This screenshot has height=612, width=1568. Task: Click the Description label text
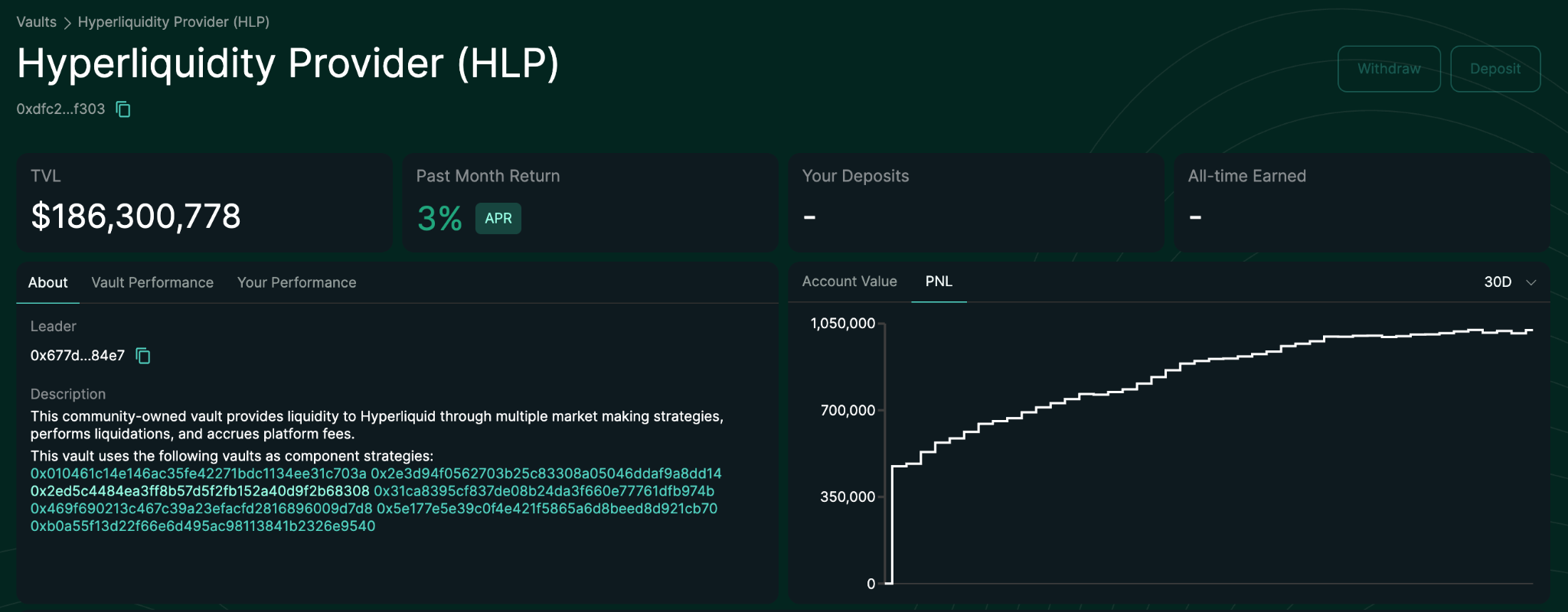(68, 394)
